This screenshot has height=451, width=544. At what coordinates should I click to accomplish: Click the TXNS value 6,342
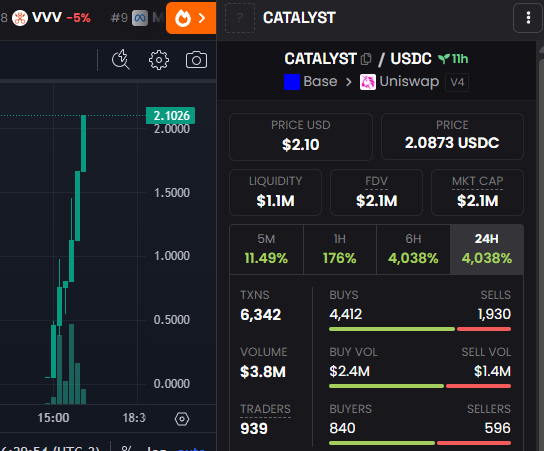[261, 315]
